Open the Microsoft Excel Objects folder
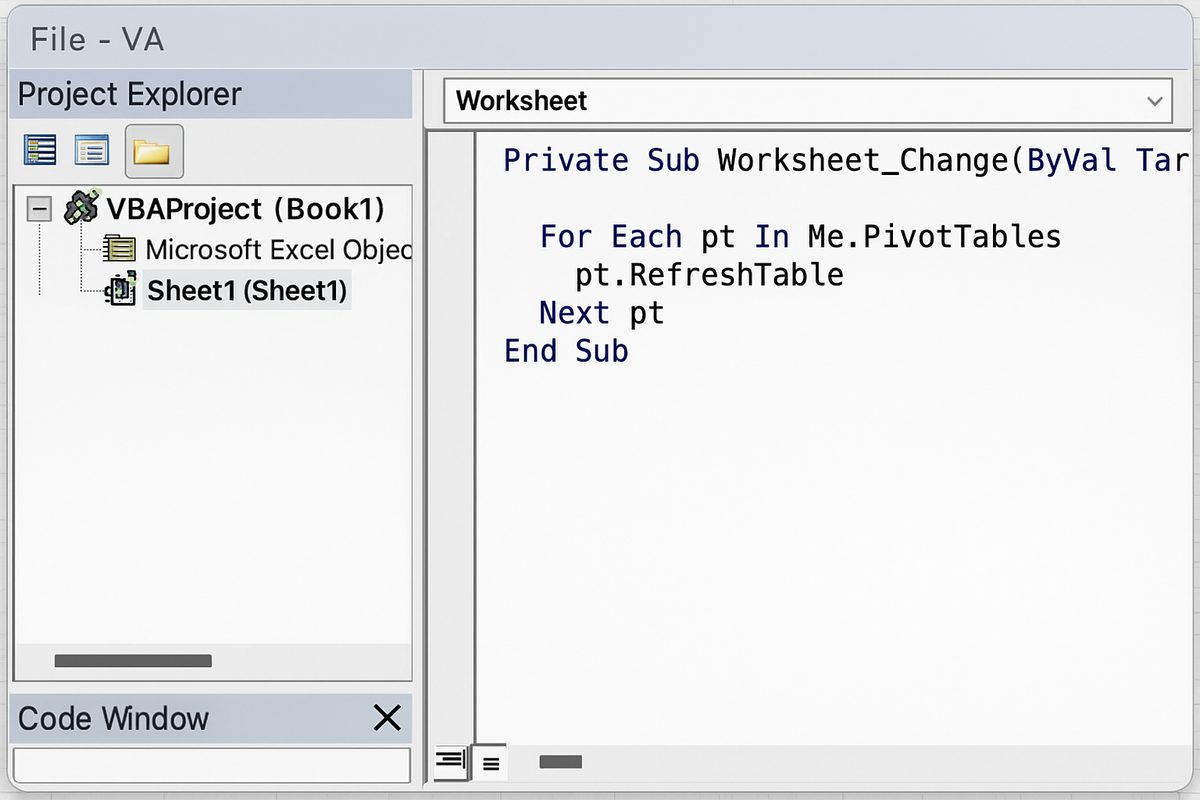Screen dimensions: 1200x800 tap(278, 249)
